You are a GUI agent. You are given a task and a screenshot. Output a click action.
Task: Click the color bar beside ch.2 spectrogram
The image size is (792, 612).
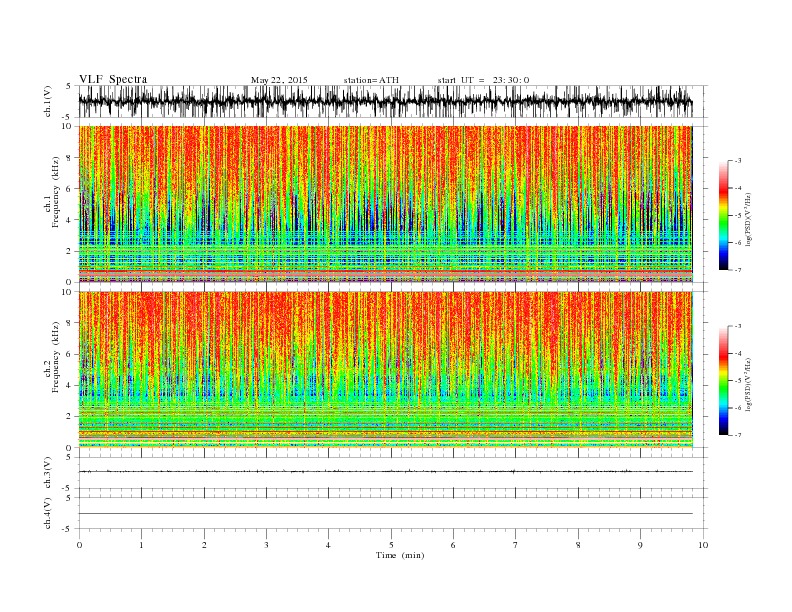pyautogui.click(x=724, y=380)
